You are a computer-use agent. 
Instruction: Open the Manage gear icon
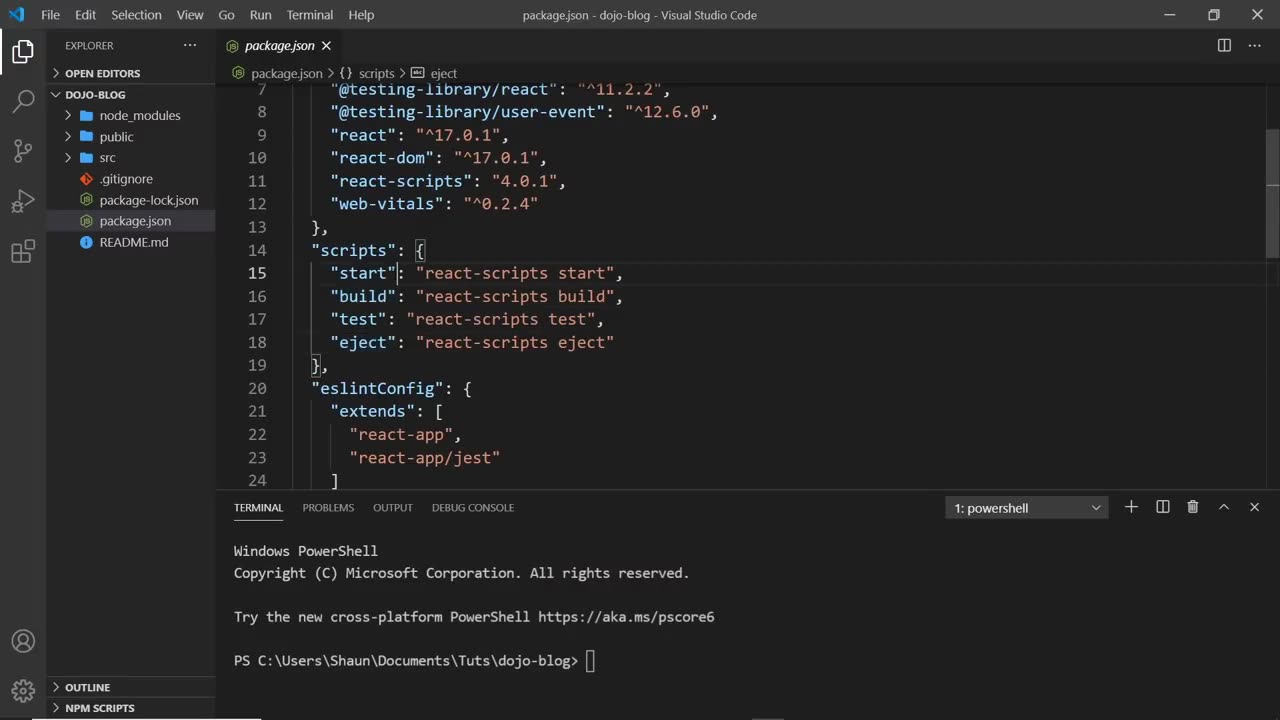pos(23,690)
